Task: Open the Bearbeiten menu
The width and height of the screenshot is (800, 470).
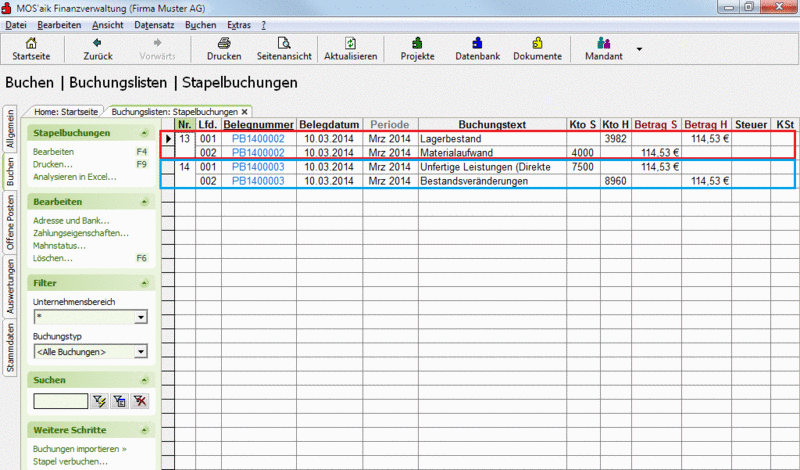Action: (59, 25)
